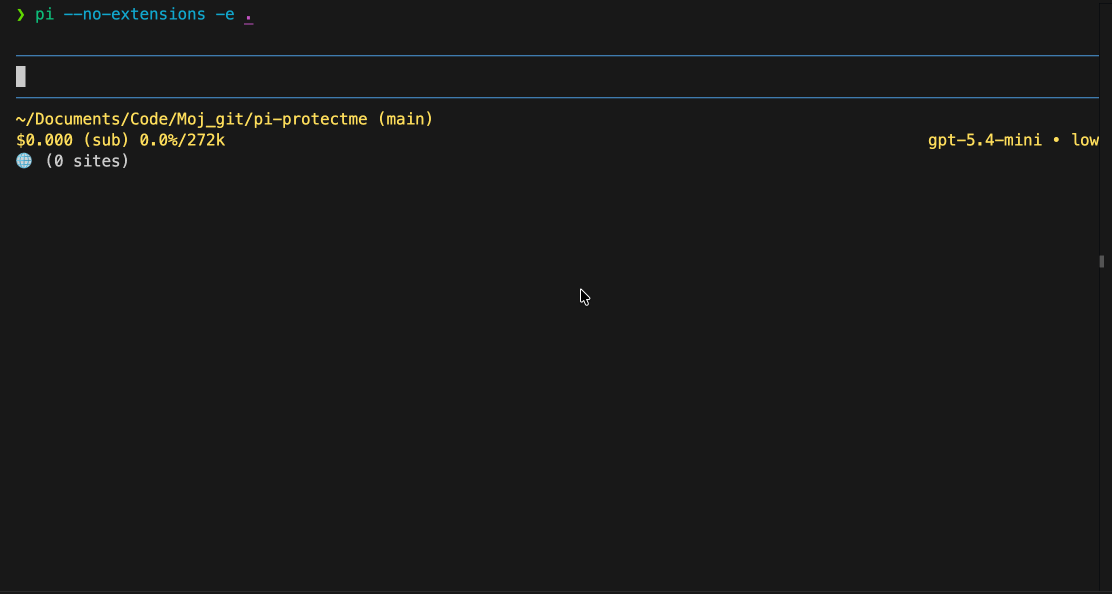Screen dimensions: 1112x594
Task: Select the 'pi' command word
Action: tap(45, 14)
